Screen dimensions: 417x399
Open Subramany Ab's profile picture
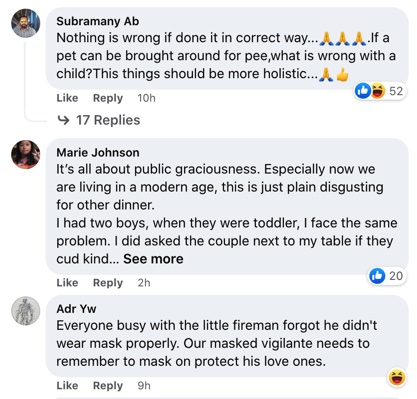point(26,23)
